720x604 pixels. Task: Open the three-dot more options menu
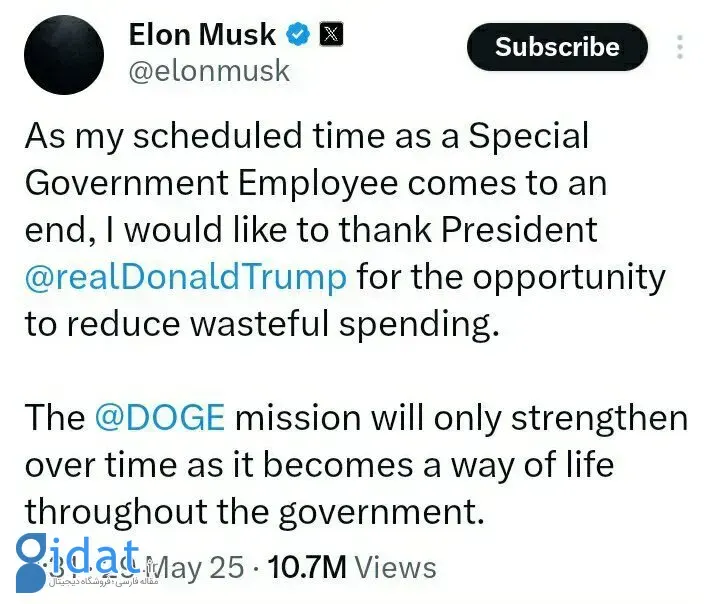click(681, 47)
